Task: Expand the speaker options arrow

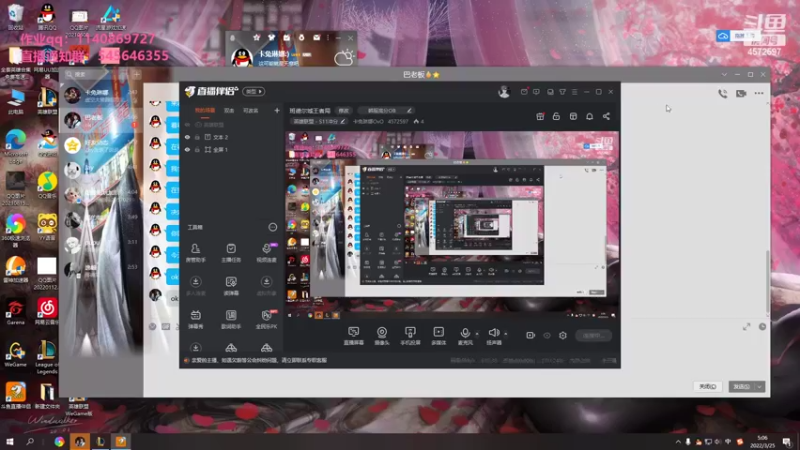Action: point(506,334)
